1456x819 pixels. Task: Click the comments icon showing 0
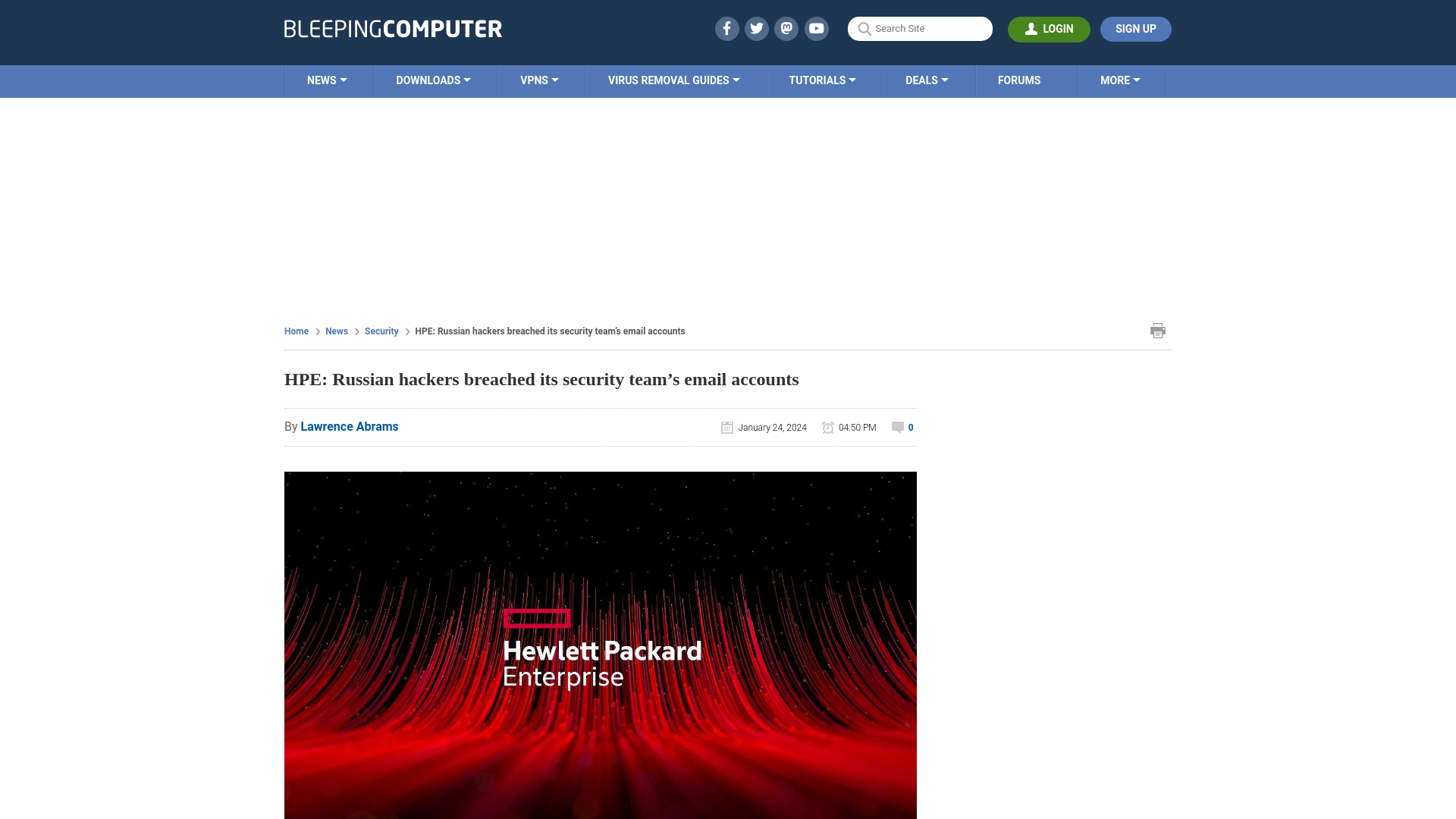(896, 427)
